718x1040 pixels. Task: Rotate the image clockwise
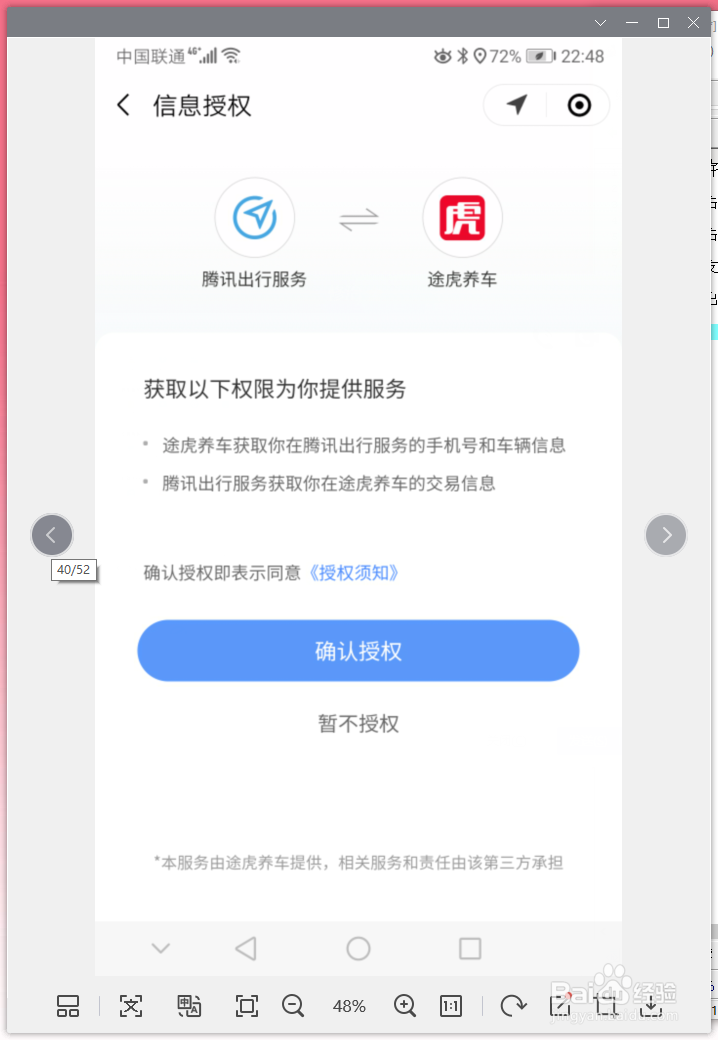click(x=513, y=1006)
